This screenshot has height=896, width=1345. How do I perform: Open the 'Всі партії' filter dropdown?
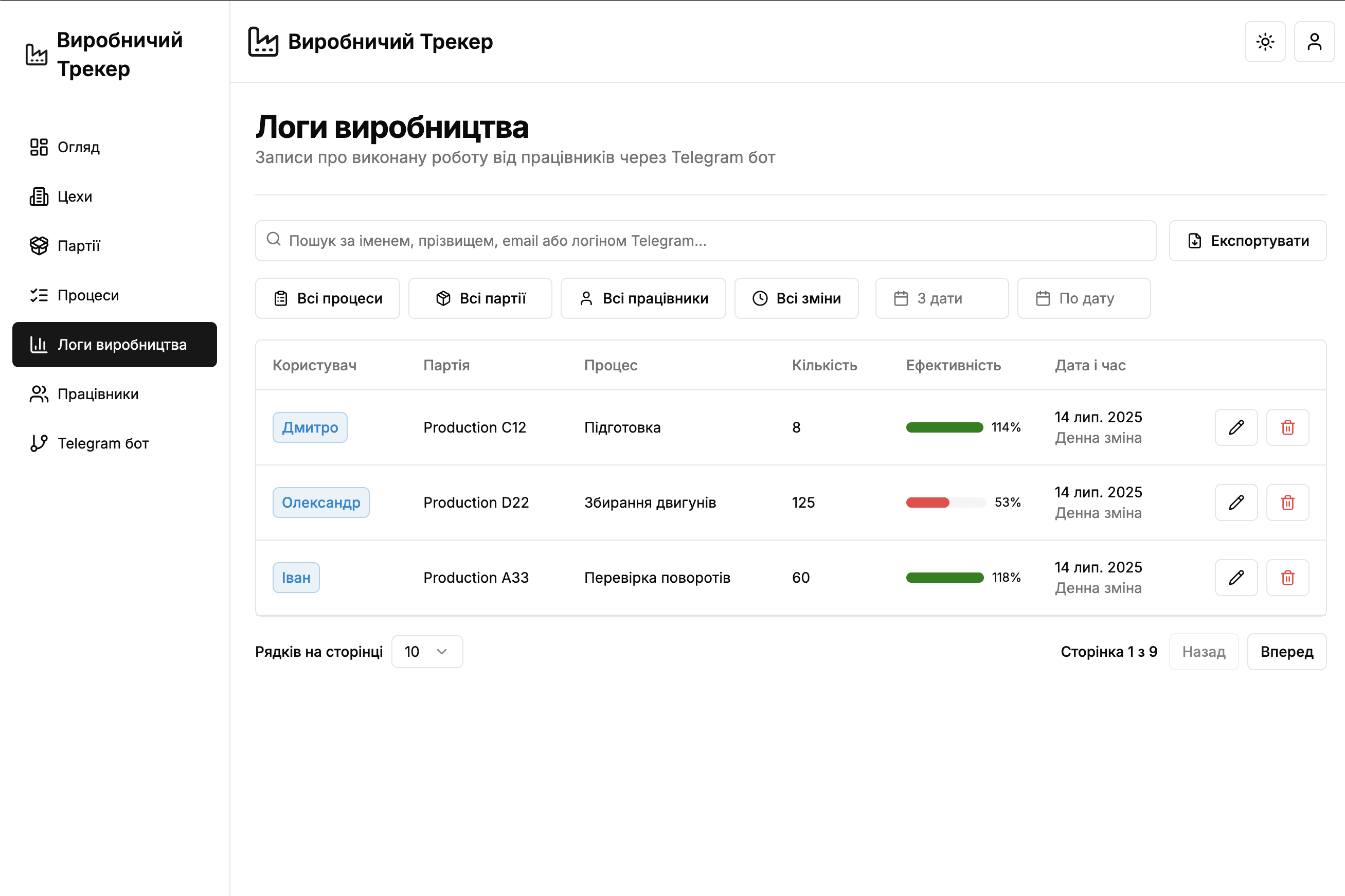tap(480, 298)
